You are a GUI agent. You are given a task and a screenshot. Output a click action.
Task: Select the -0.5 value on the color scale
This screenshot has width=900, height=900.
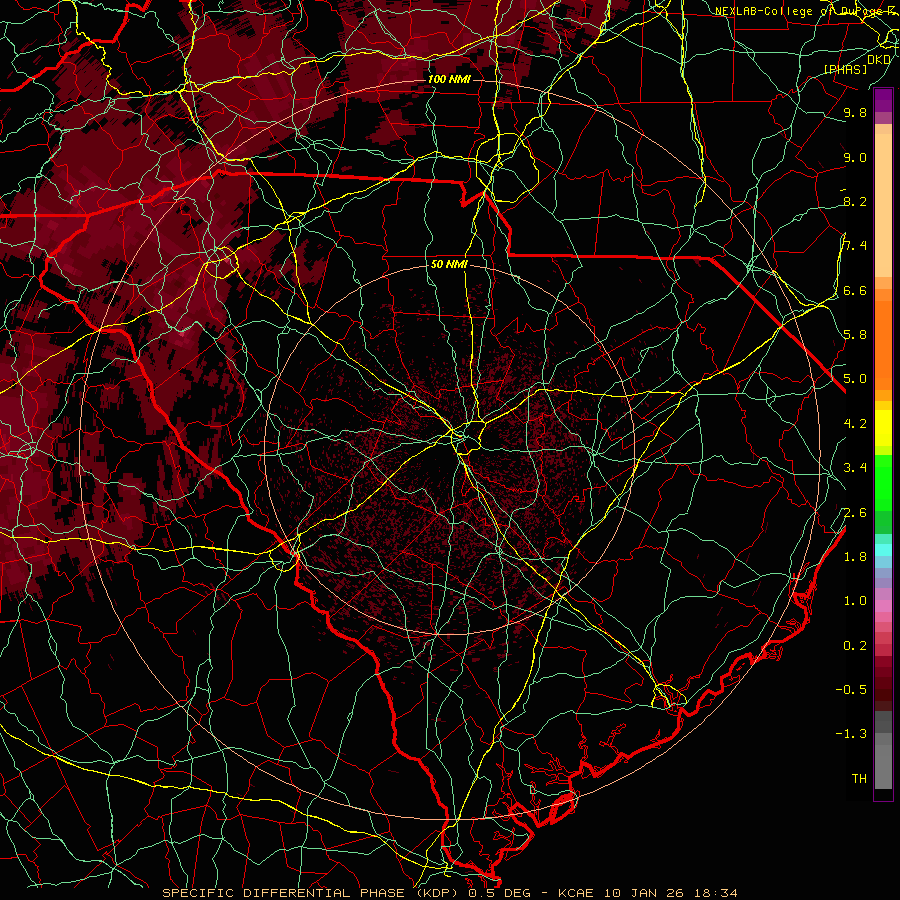851,689
